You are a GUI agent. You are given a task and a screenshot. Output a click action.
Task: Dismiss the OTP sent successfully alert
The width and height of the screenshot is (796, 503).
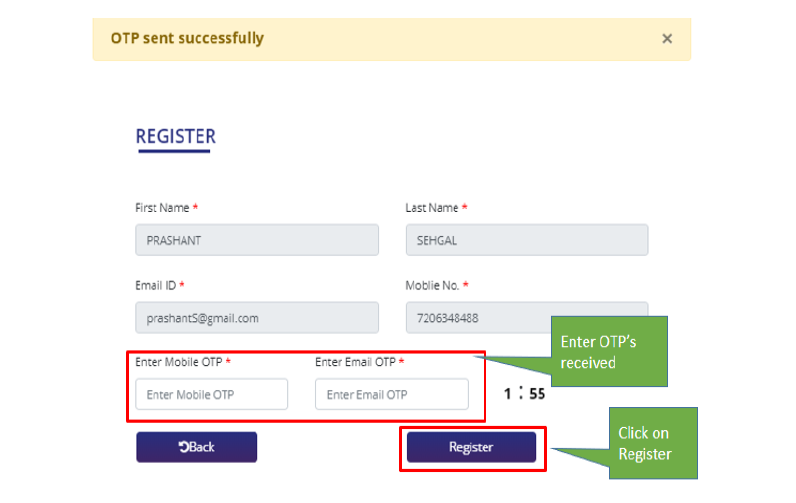click(667, 39)
